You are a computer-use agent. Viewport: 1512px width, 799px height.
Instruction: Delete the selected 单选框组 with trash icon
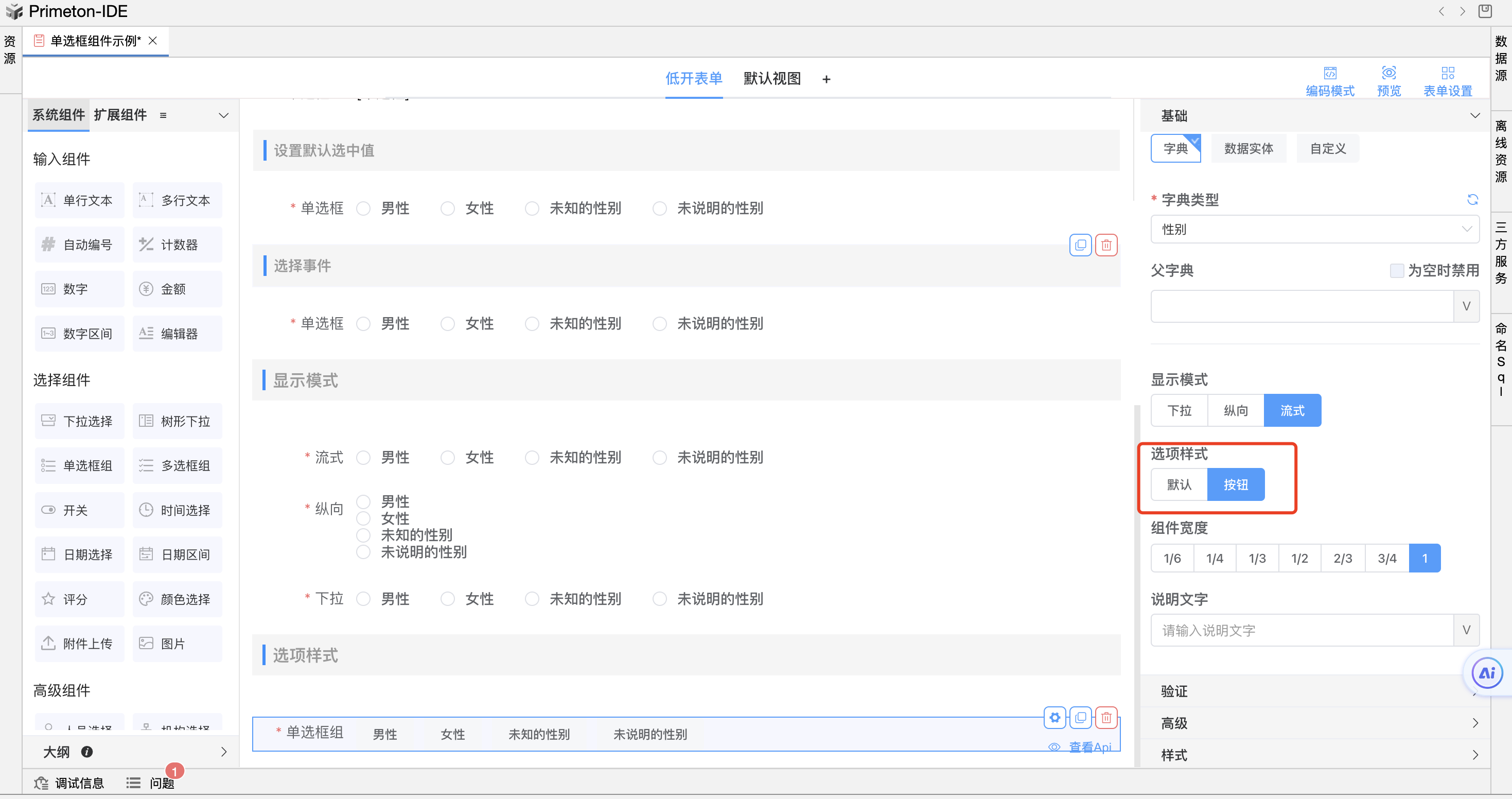coord(1106,717)
